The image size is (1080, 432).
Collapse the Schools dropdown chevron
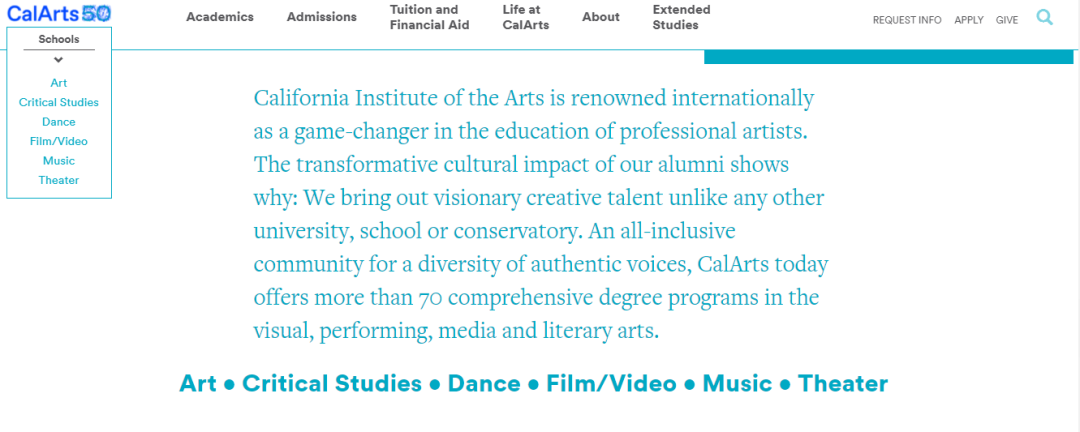[59, 60]
